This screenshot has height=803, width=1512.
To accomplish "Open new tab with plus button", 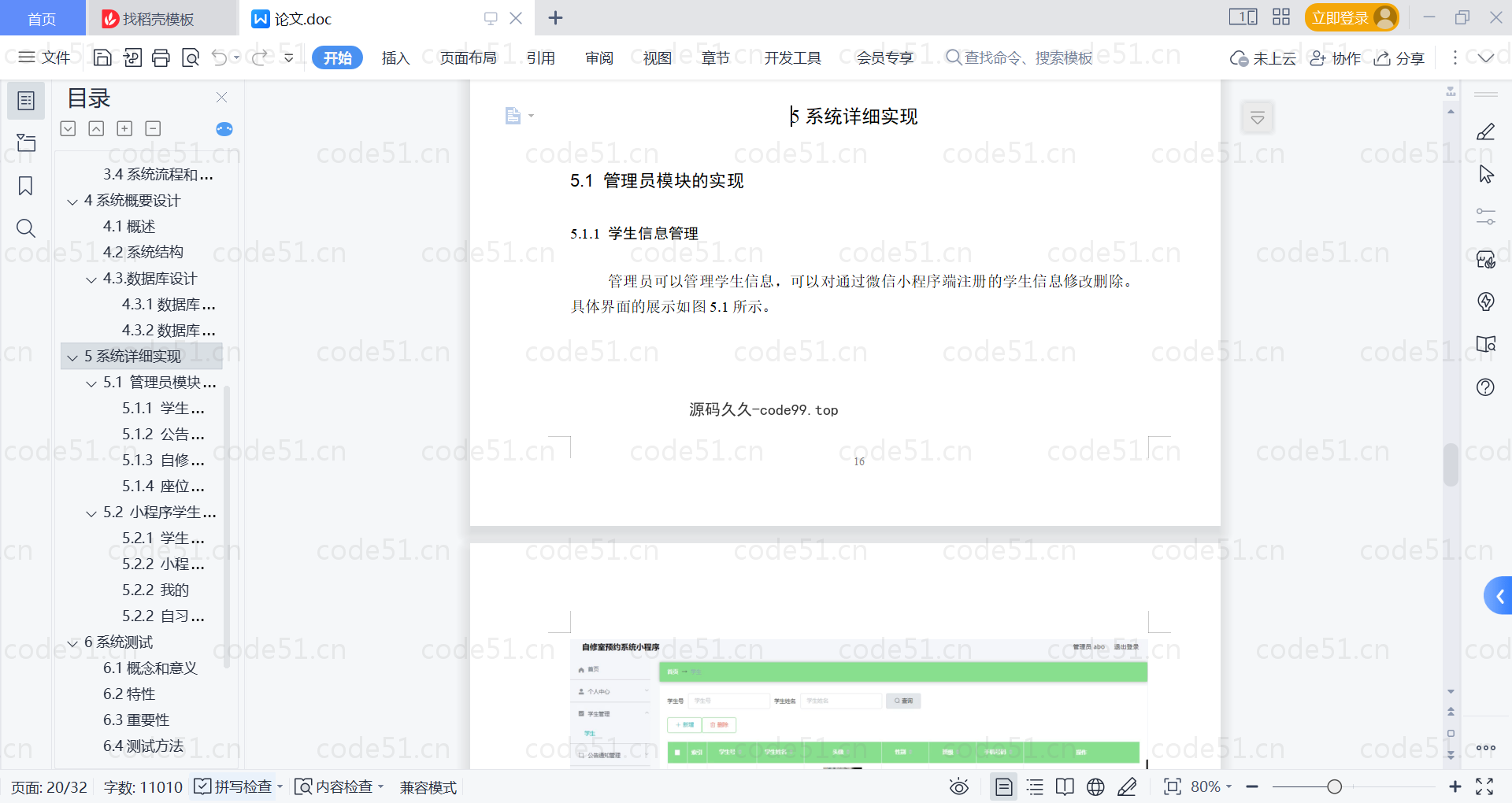I will (x=555, y=17).
